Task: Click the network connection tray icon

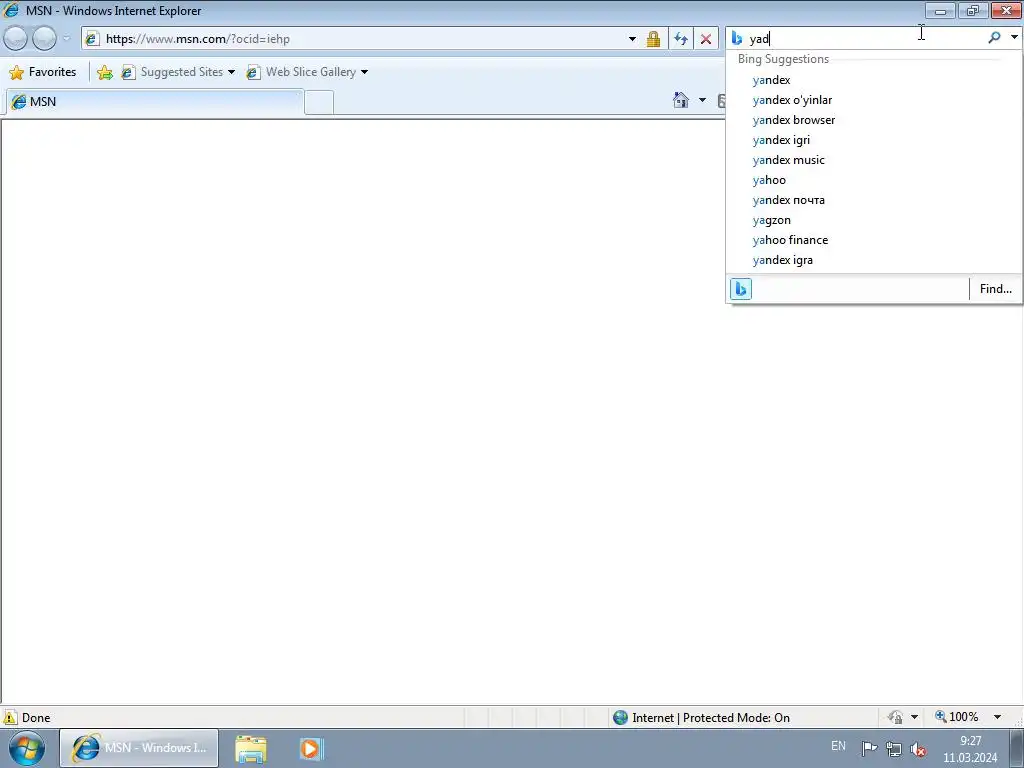Action: click(x=893, y=749)
